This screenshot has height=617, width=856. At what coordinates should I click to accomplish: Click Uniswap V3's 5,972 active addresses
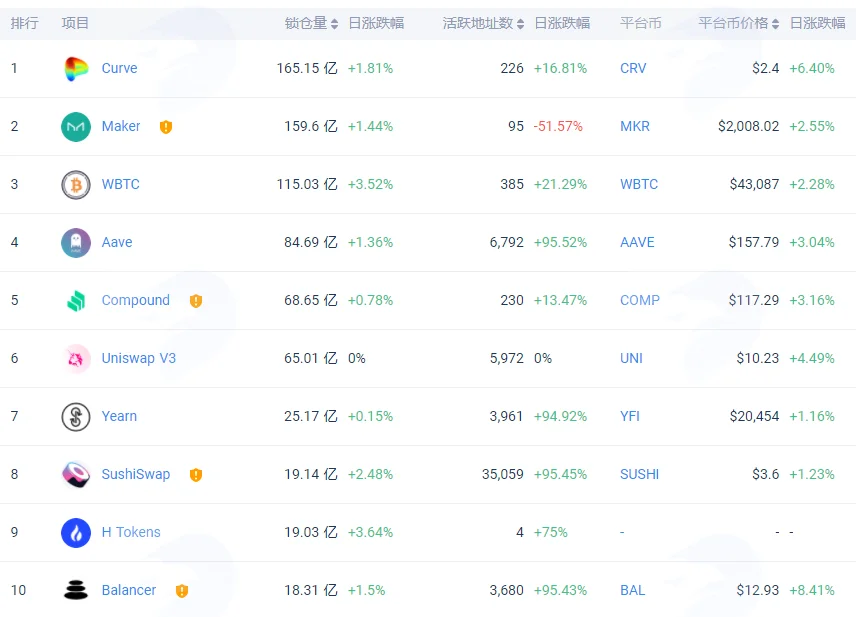pyautogui.click(x=507, y=358)
